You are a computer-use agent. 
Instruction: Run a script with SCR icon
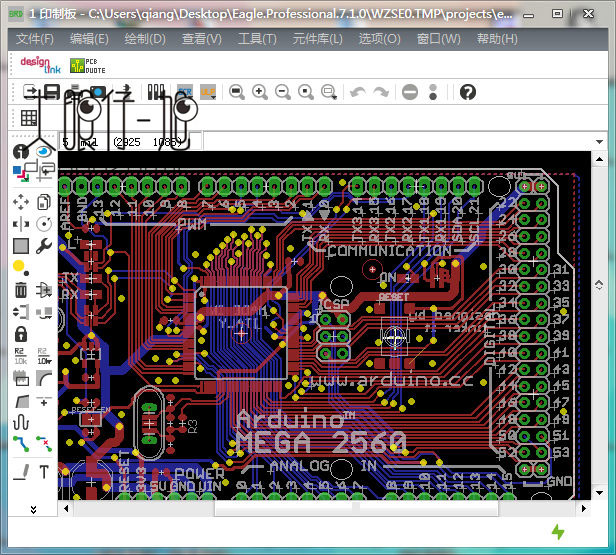point(185,92)
